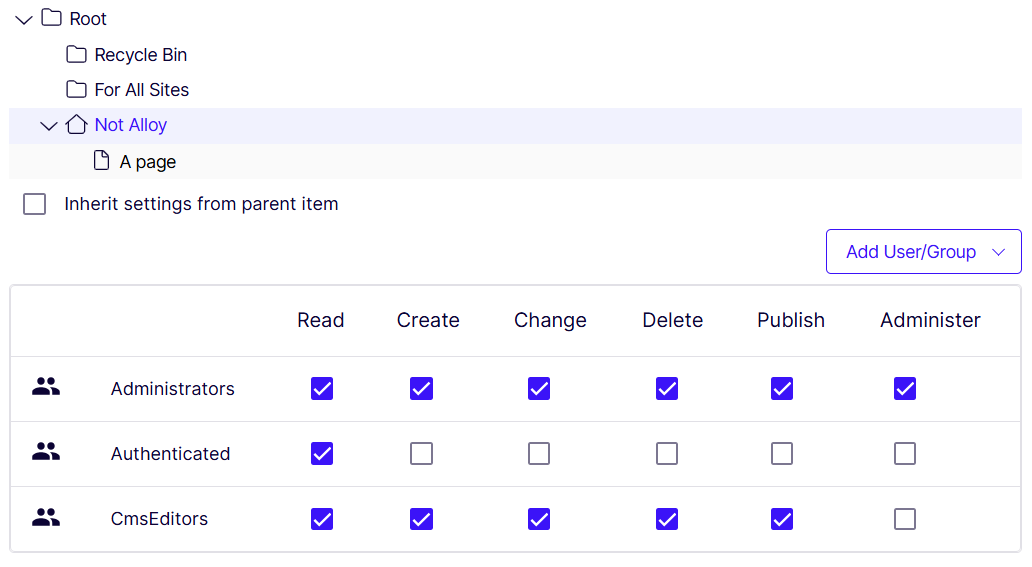Click the Authenticated group icon
The image size is (1032, 567).
46,453
